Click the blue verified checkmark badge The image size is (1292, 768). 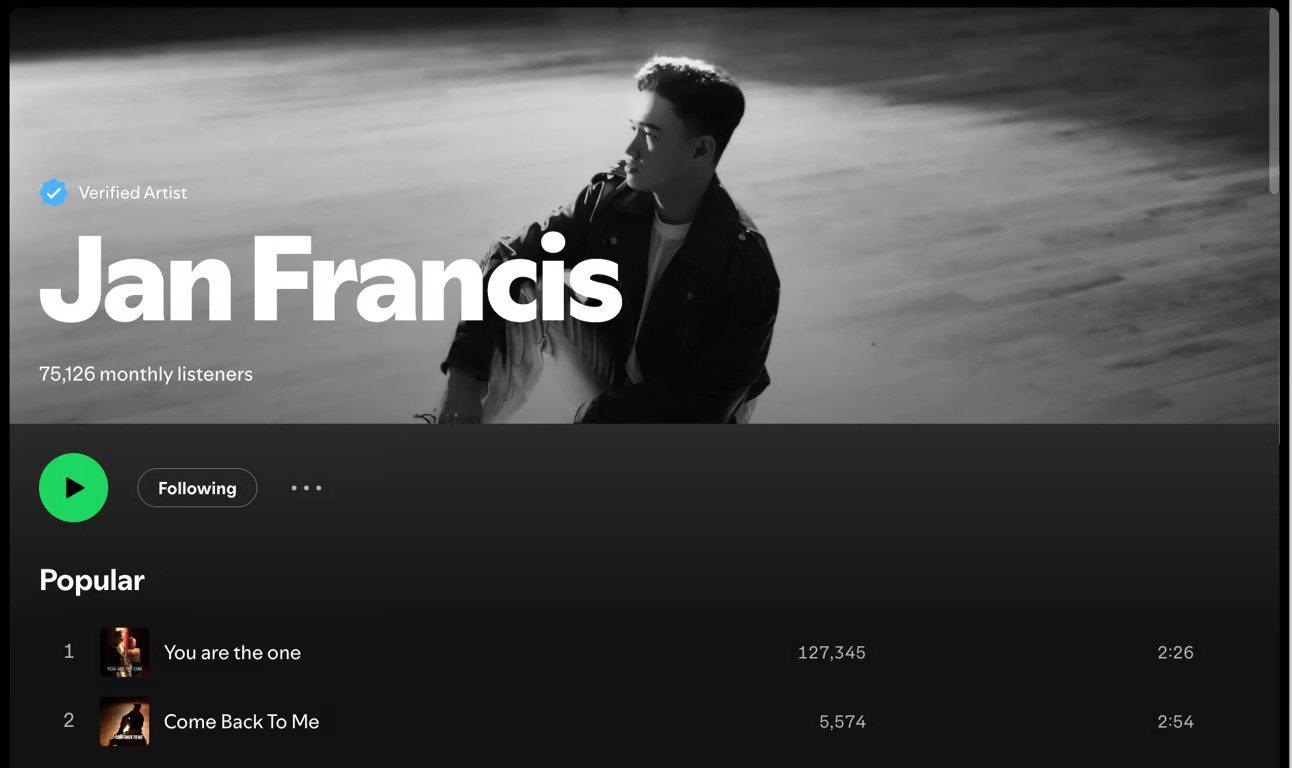point(54,192)
